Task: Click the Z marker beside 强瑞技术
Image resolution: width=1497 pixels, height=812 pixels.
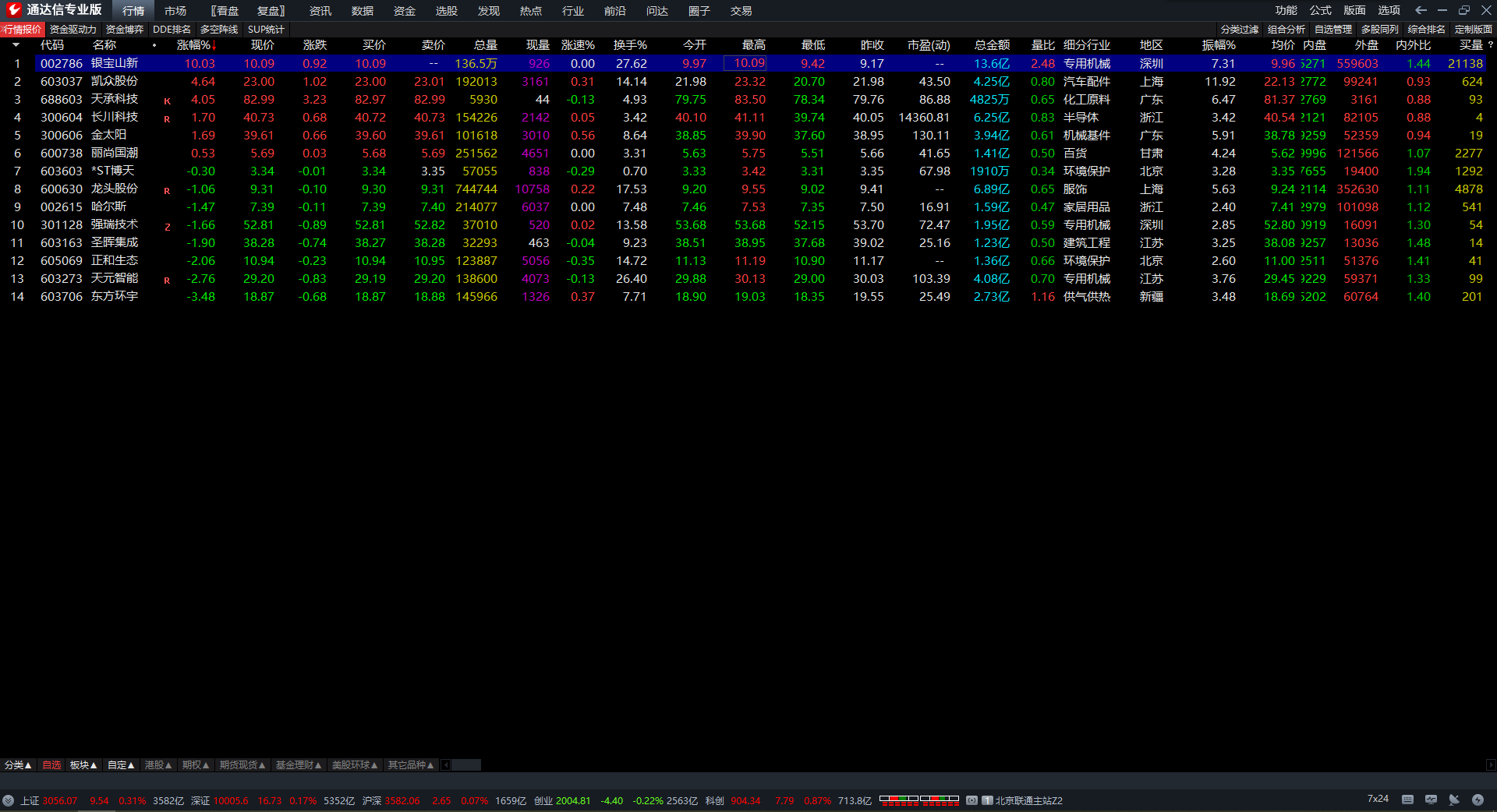Action: click(x=167, y=227)
